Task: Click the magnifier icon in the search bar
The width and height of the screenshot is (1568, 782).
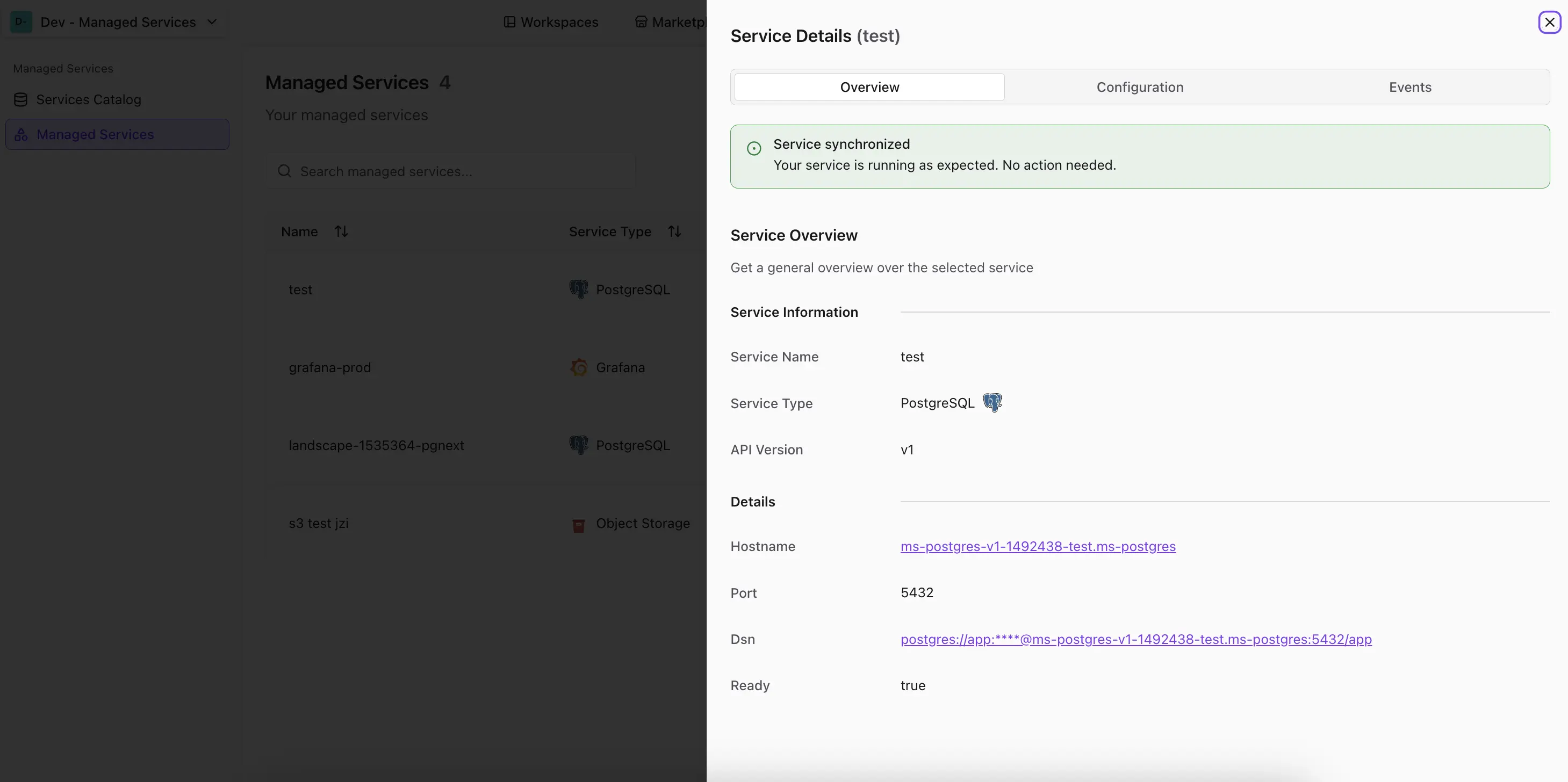Action: 284,171
